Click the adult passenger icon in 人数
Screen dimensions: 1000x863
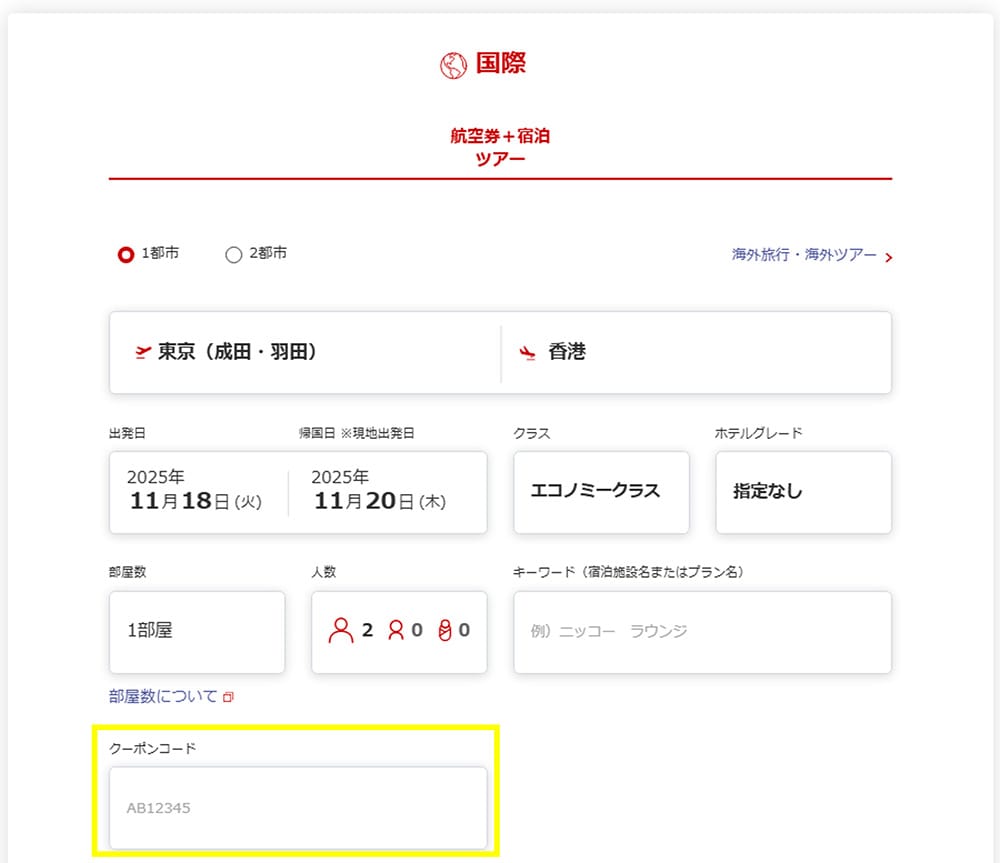click(341, 631)
